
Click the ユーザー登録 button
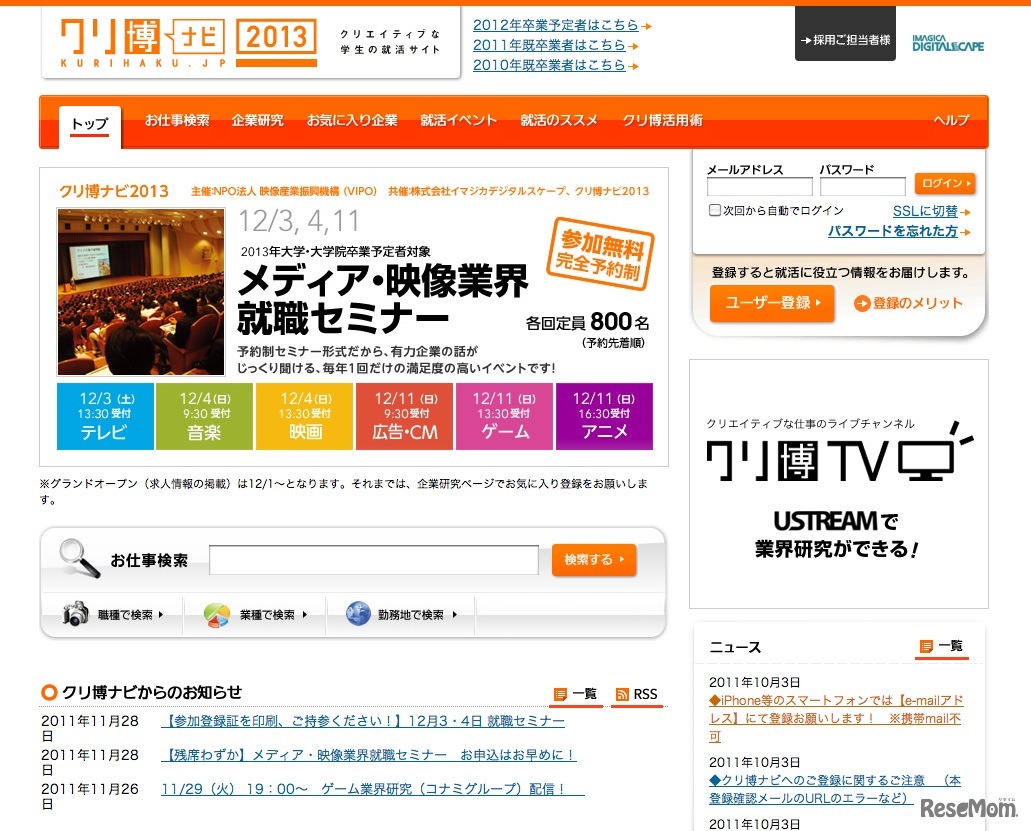[772, 303]
